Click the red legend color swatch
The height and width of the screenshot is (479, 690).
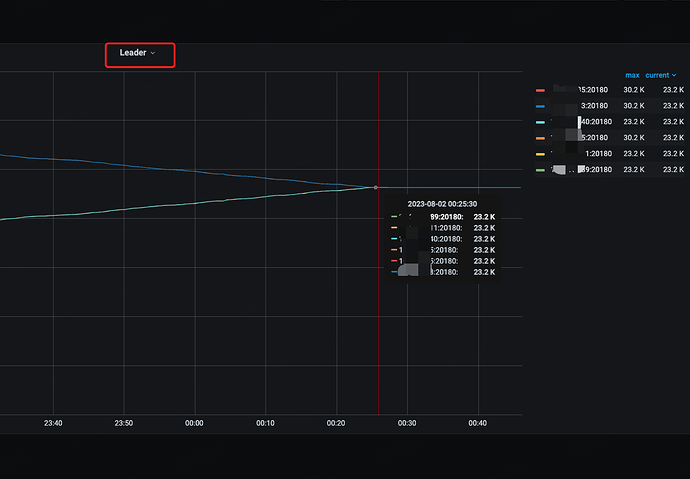(541, 90)
